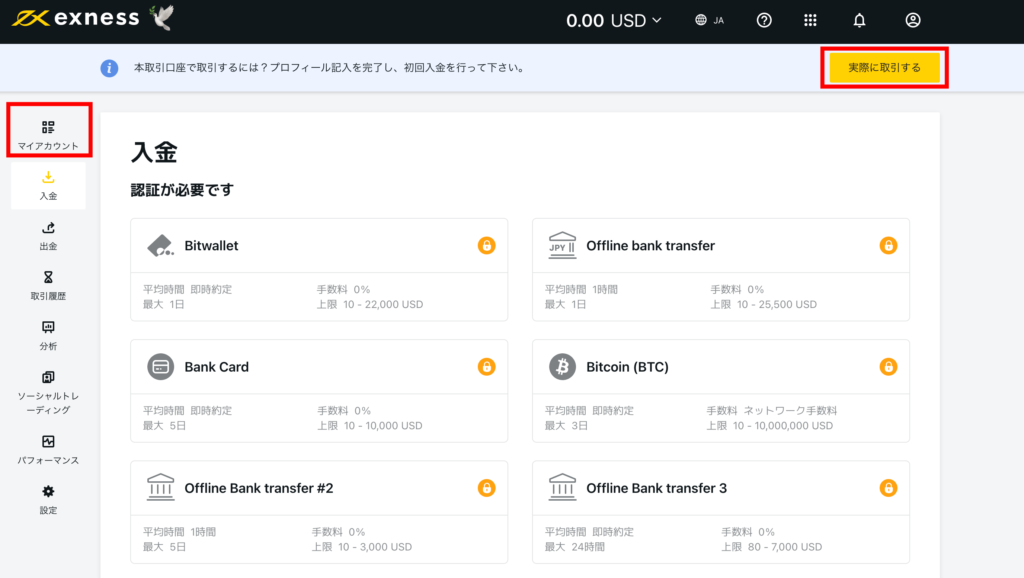Screen dimensions: 1024x578
Task: Select the Bitwallet deposit method
Action: tap(319, 270)
